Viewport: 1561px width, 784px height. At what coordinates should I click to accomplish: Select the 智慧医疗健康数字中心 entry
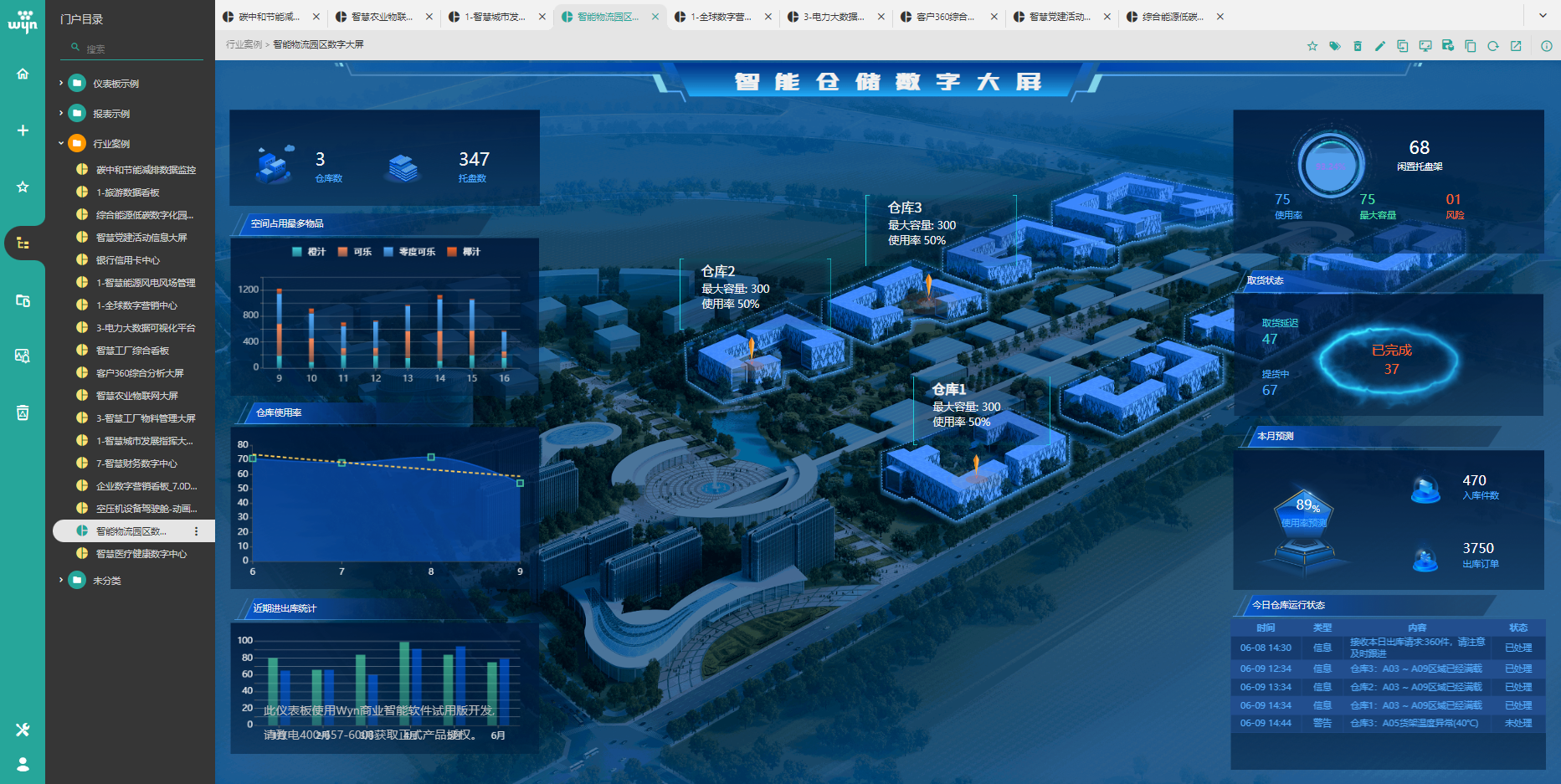138,553
